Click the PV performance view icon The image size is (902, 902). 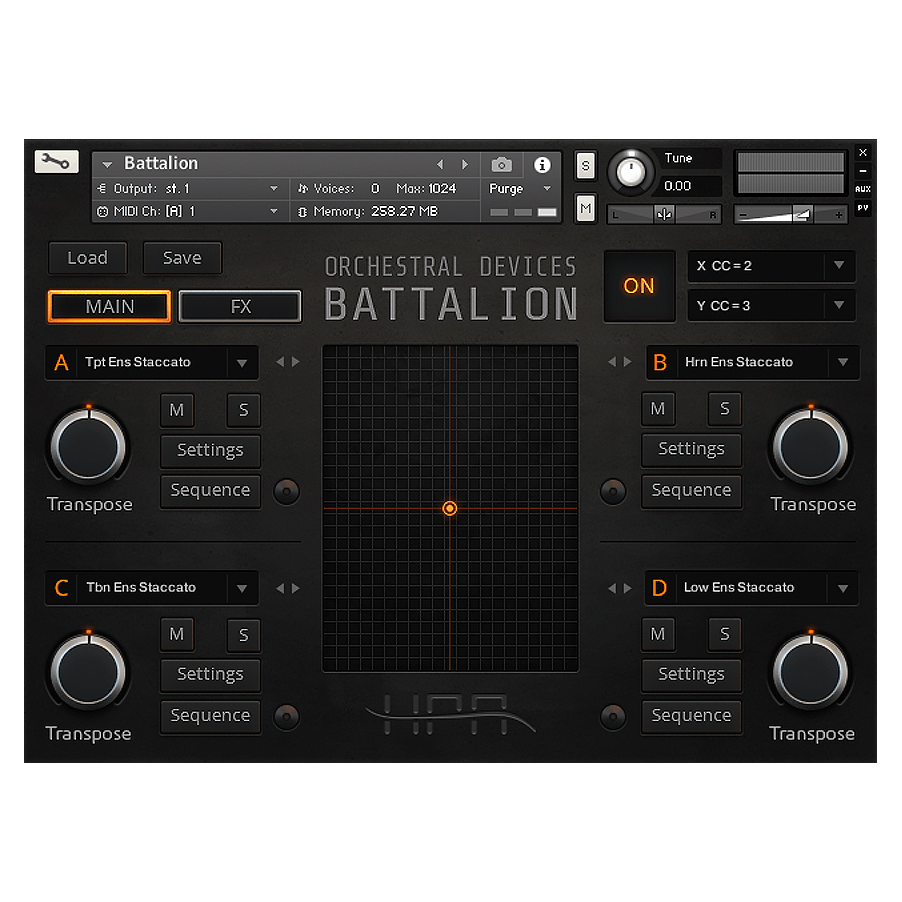(862, 208)
